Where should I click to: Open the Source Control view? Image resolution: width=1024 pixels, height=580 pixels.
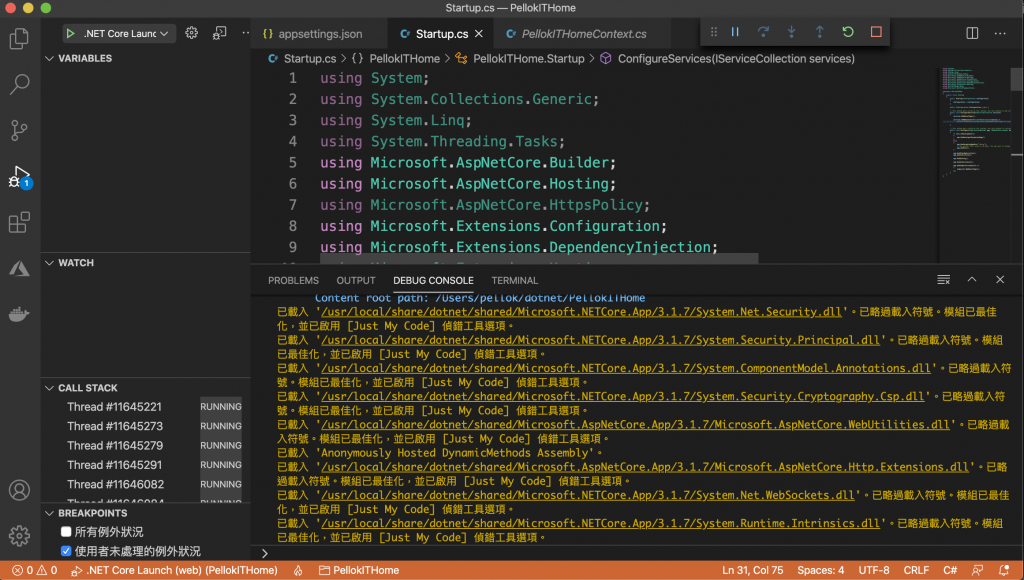click(19, 130)
